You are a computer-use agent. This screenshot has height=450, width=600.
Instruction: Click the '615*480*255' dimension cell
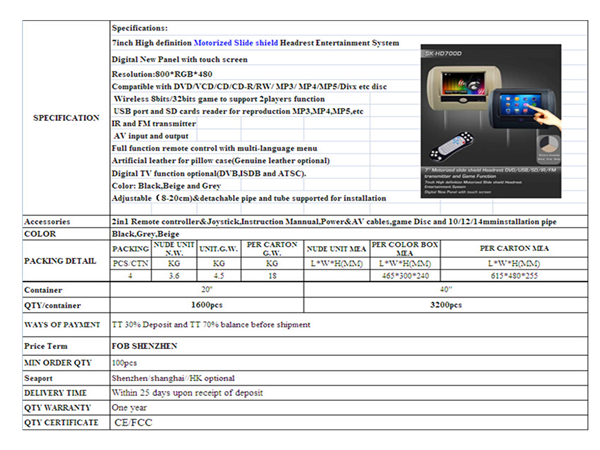514,276
